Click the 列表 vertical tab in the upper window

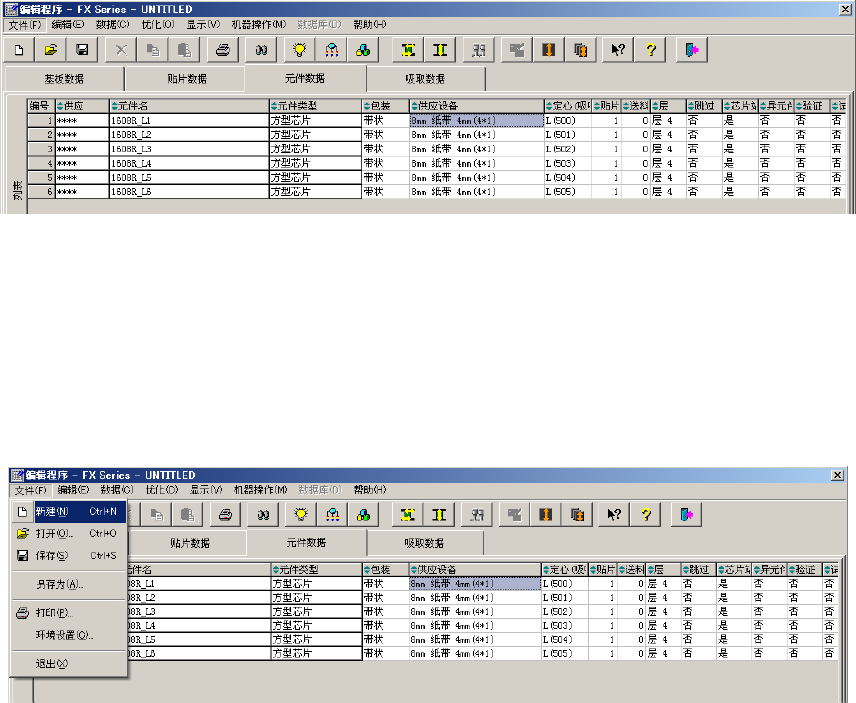click(17, 190)
